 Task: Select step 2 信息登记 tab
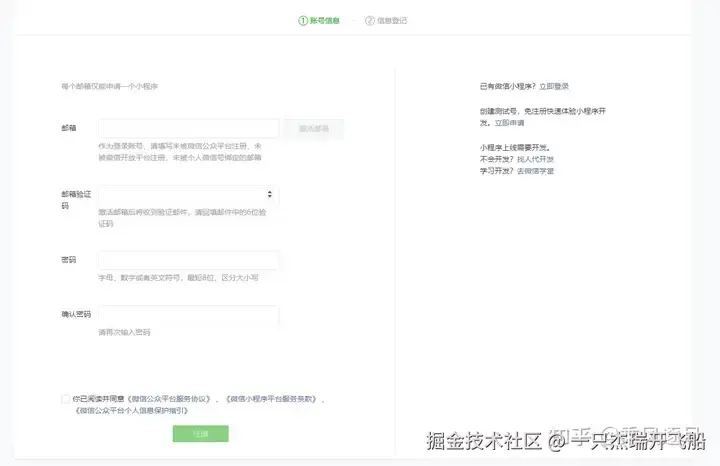pos(386,21)
